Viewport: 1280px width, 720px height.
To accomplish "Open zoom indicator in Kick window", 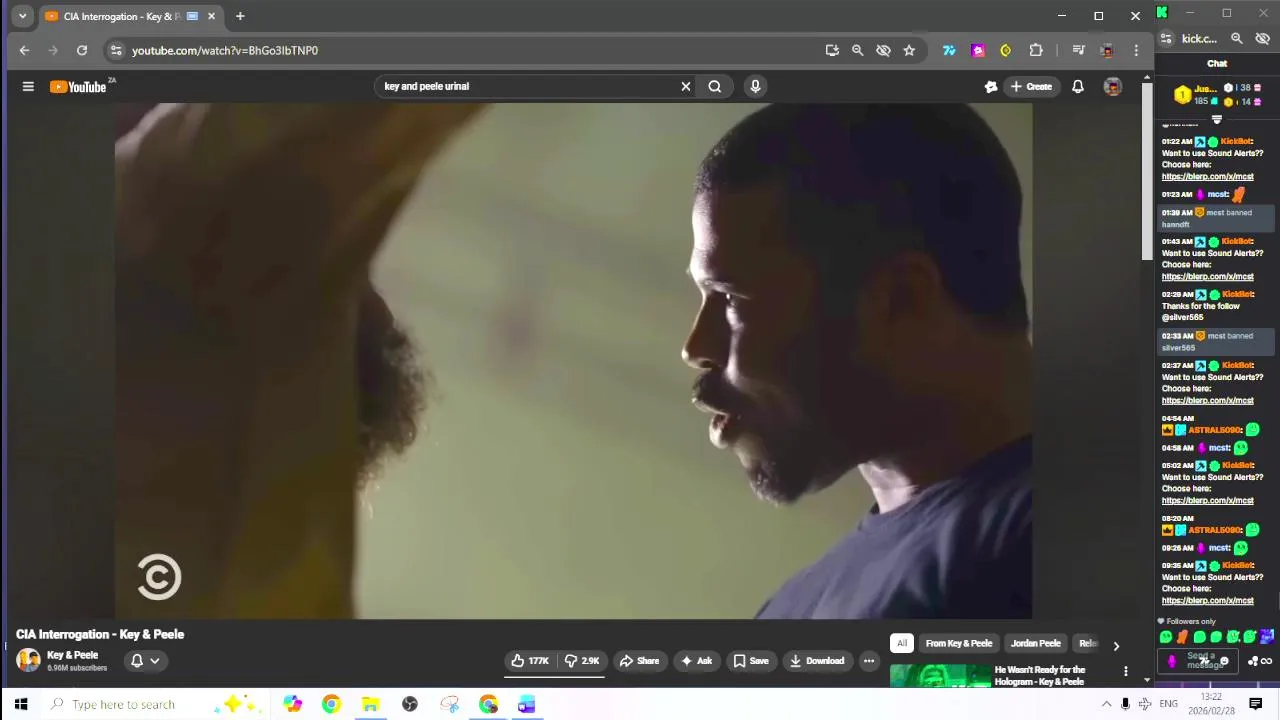I will click(x=1237, y=39).
